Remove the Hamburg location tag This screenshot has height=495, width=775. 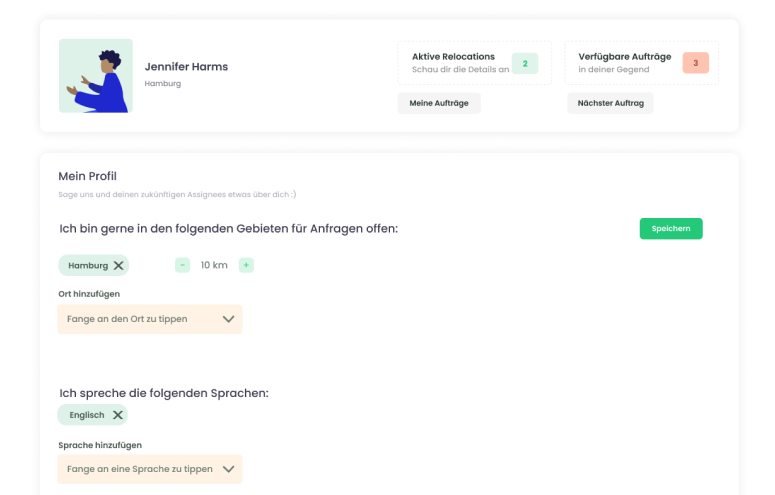pos(119,266)
